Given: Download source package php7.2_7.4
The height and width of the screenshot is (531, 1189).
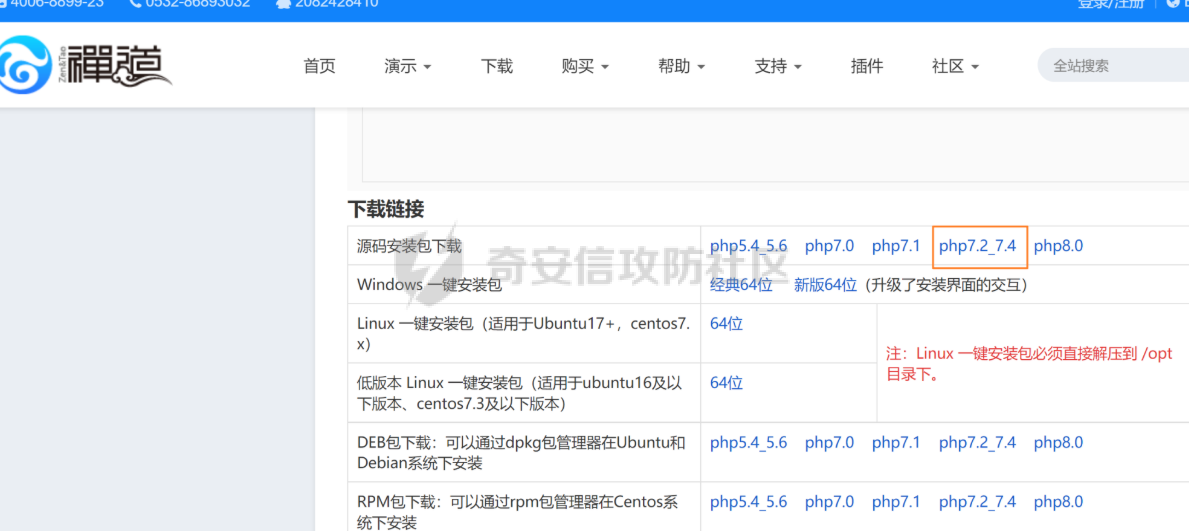Looking at the screenshot, I should tap(977, 246).
